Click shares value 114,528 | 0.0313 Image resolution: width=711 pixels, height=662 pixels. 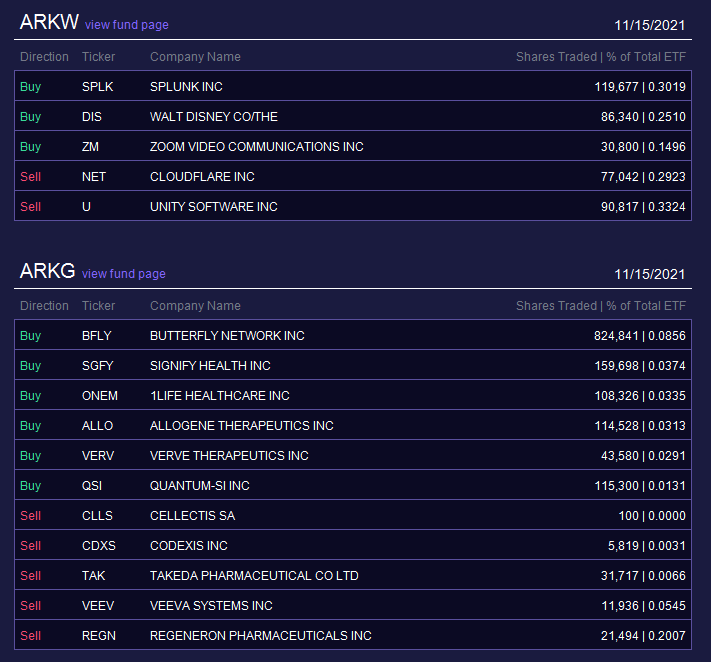(x=640, y=425)
